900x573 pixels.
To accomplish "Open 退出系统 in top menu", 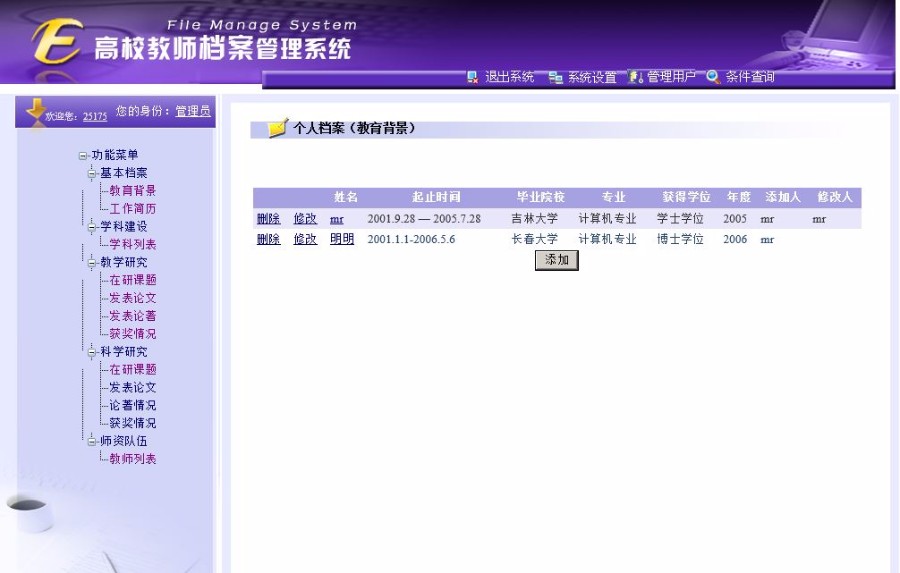I will click(509, 77).
